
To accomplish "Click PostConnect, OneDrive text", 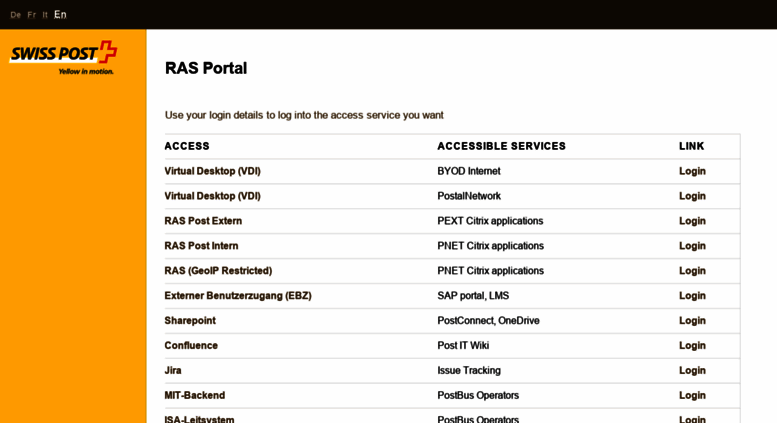I will point(488,320).
